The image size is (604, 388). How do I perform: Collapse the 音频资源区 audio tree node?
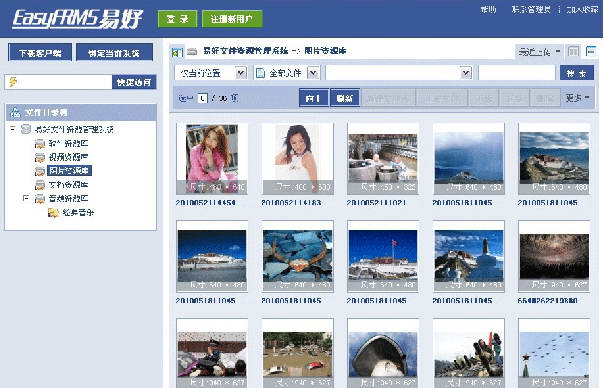[x=26, y=198]
